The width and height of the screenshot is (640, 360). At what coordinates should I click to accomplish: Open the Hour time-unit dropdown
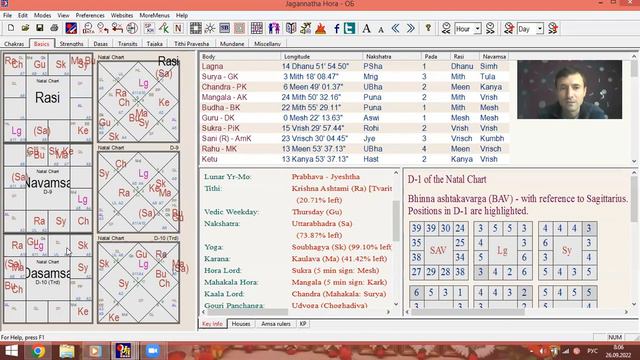(x=477, y=29)
